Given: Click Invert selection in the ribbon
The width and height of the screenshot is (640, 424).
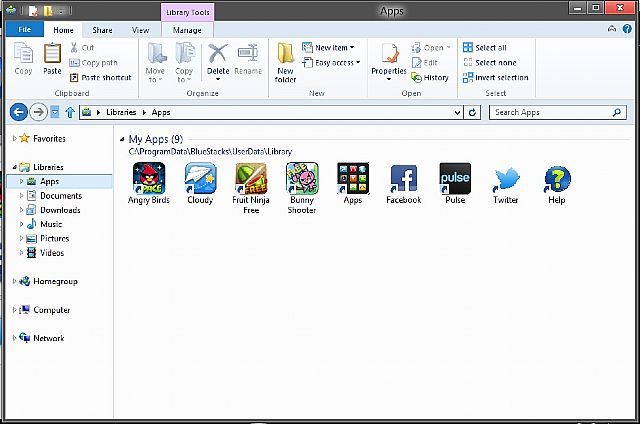Looking at the screenshot, I should (500, 77).
